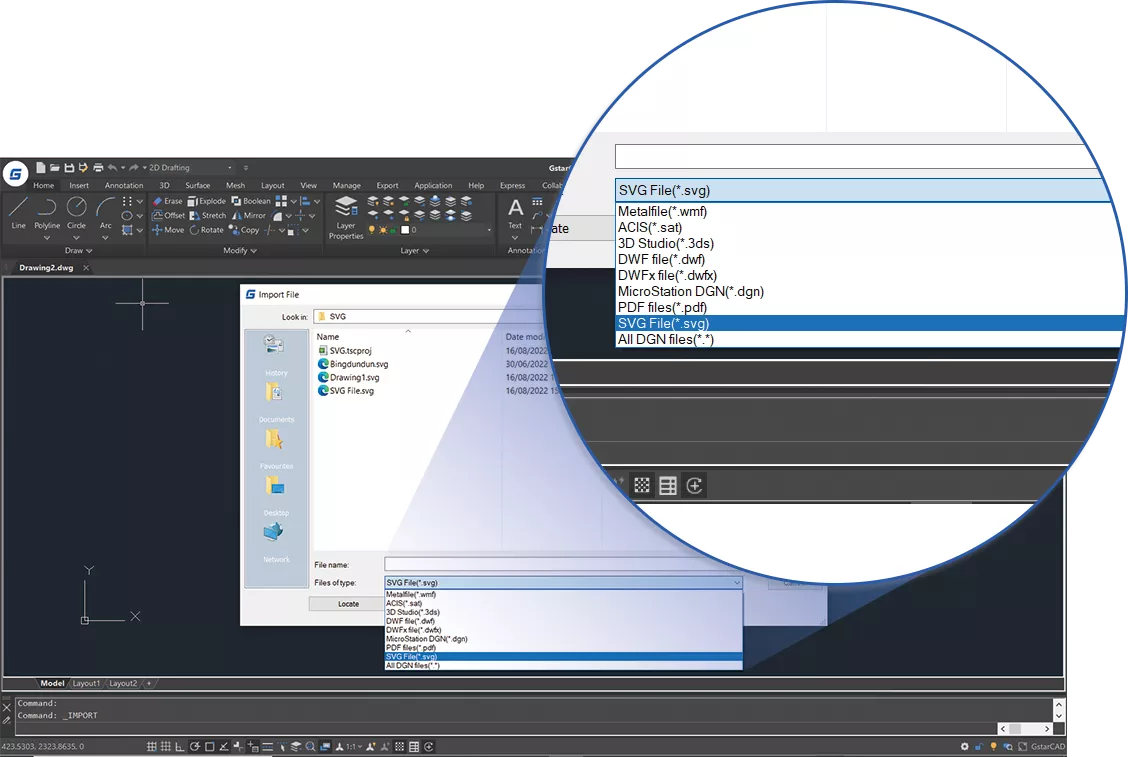Open Favourites location in Import File sidebar
This screenshot has height=757, width=1128.
tap(276, 450)
